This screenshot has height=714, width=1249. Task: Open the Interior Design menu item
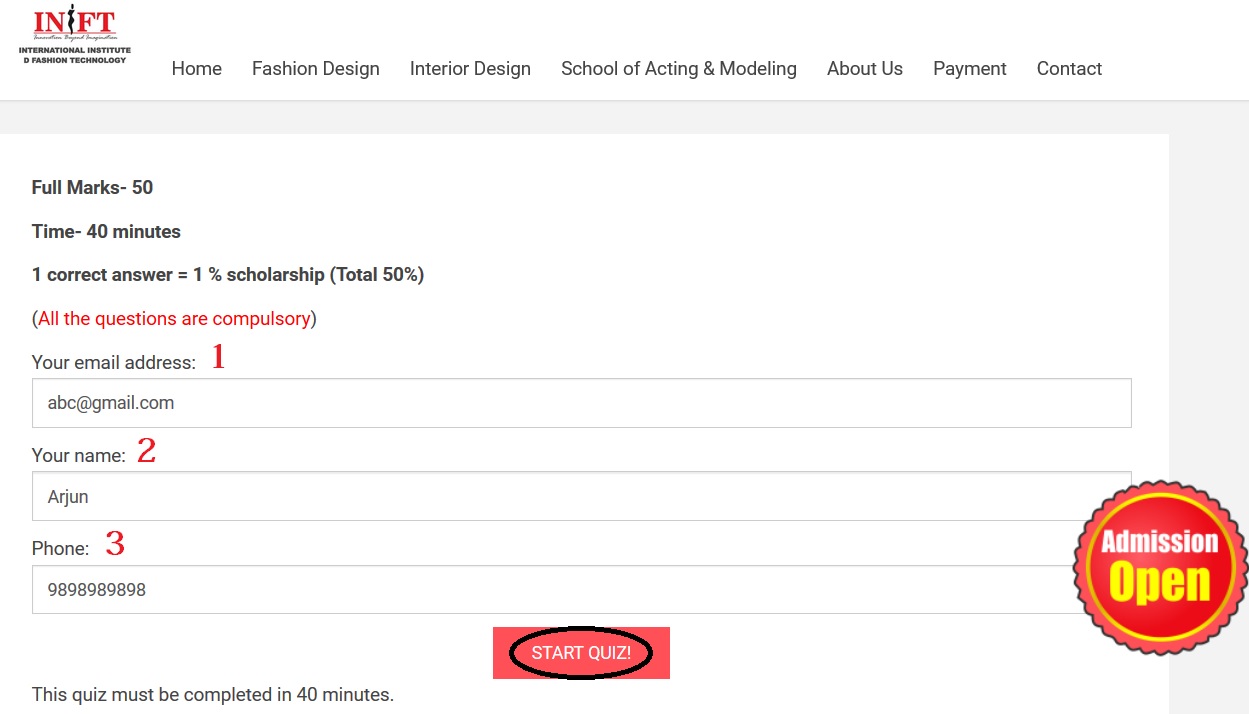[x=470, y=69]
